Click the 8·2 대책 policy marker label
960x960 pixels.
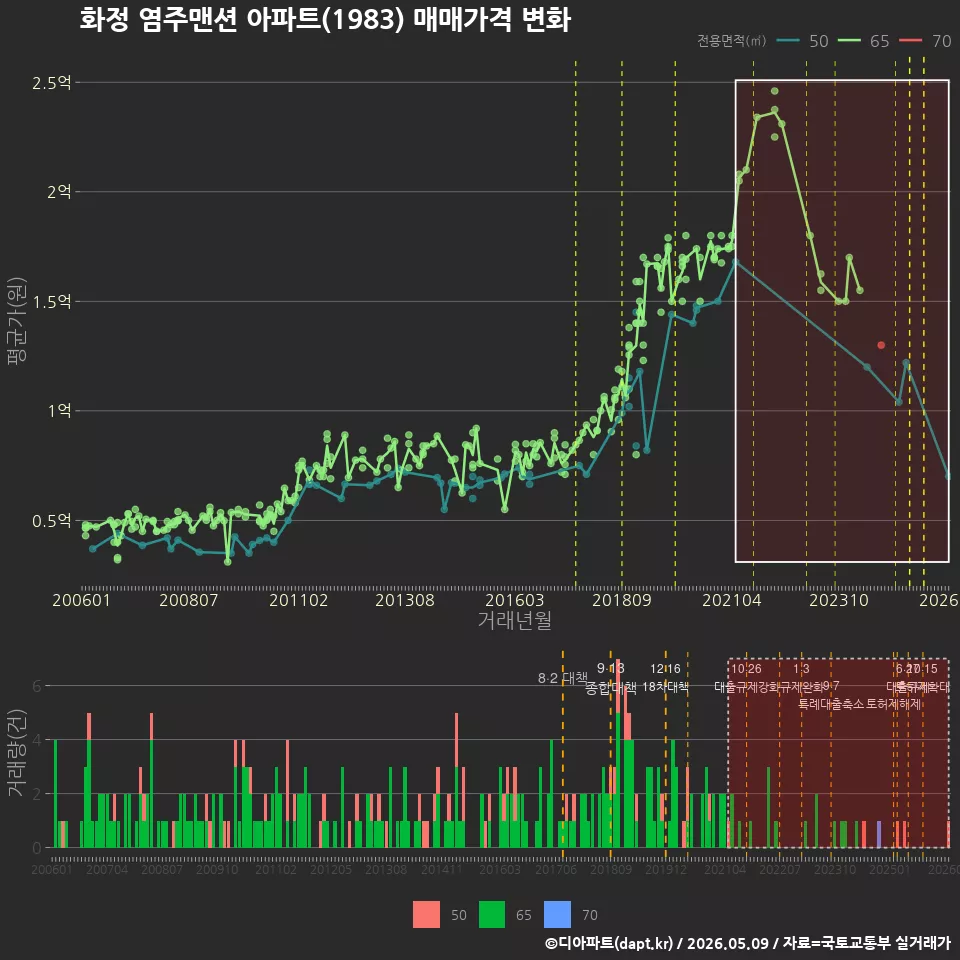(562, 678)
